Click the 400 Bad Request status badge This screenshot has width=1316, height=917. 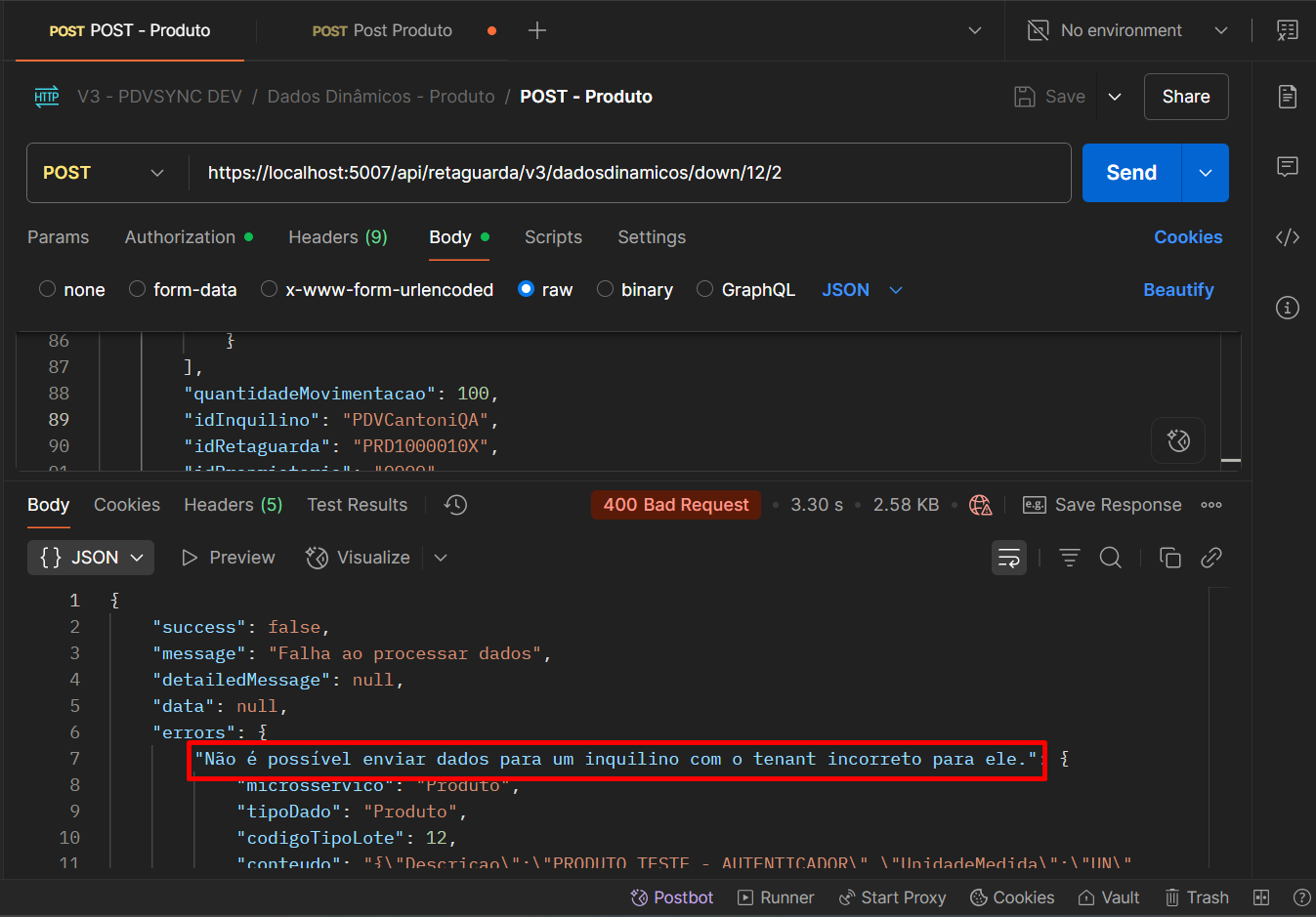click(676, 505)
